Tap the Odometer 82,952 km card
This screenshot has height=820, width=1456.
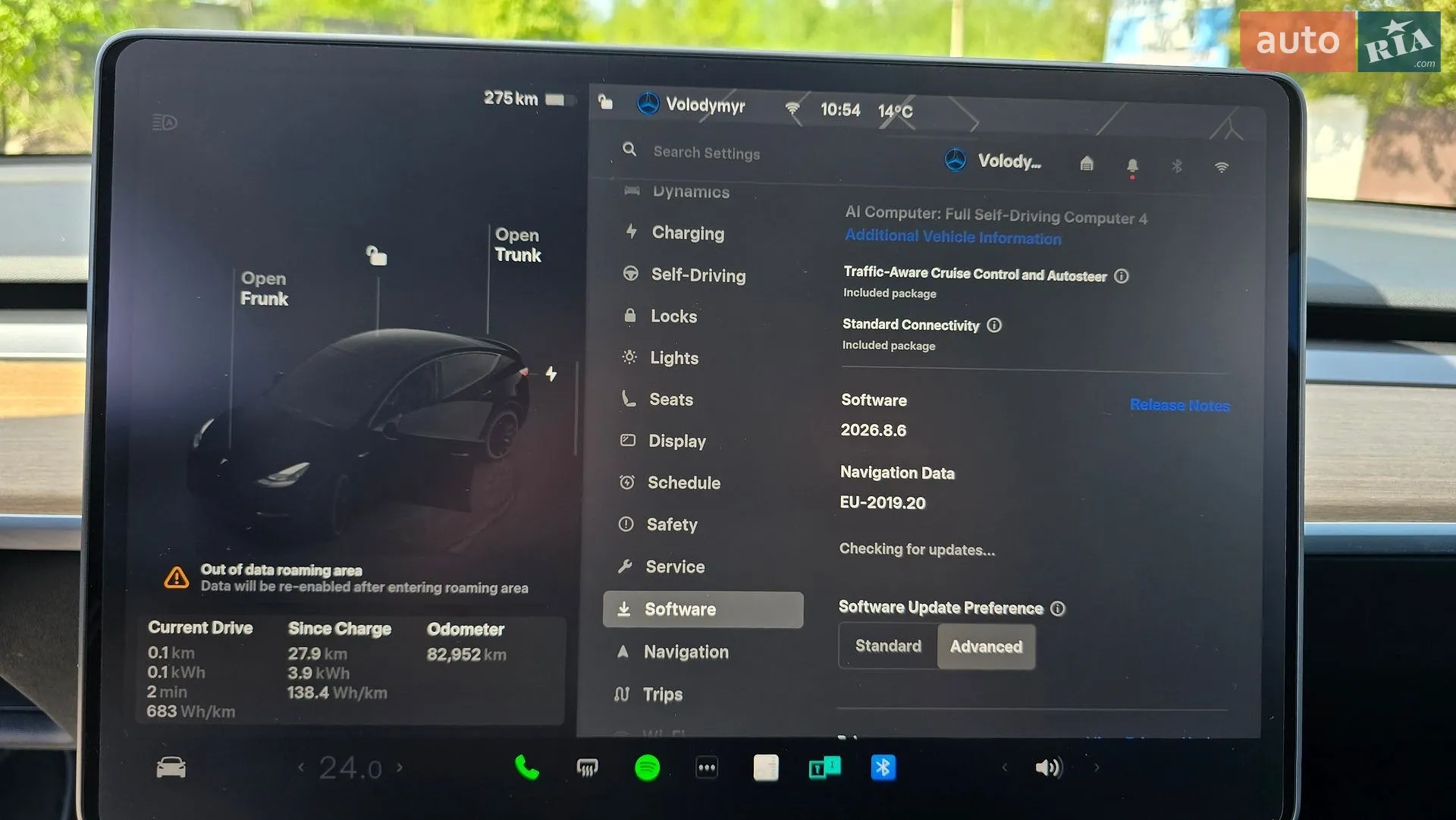[x=467, y=642]
